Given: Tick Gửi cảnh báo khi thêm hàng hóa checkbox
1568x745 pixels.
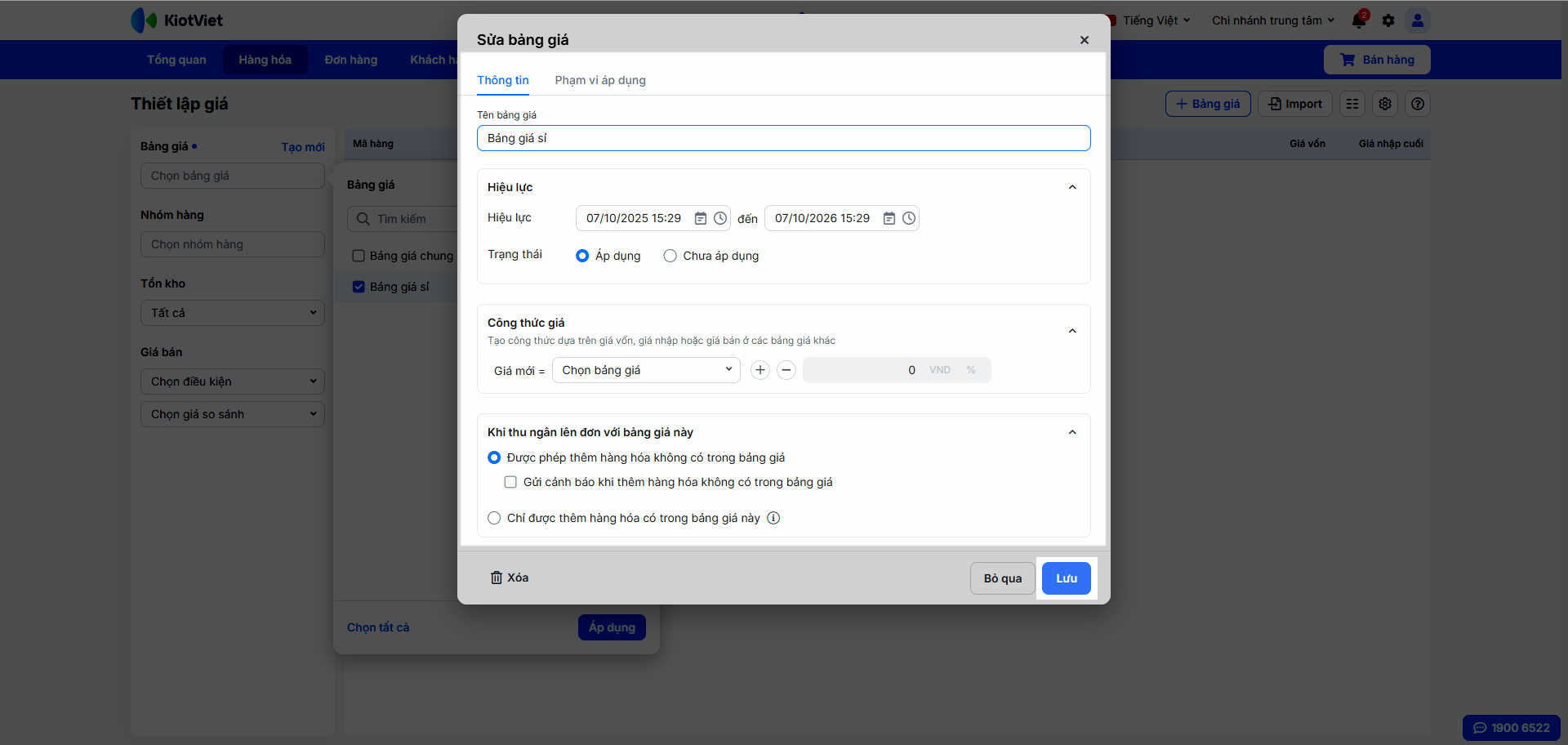Looking at the screenshot, I should 510,482.
